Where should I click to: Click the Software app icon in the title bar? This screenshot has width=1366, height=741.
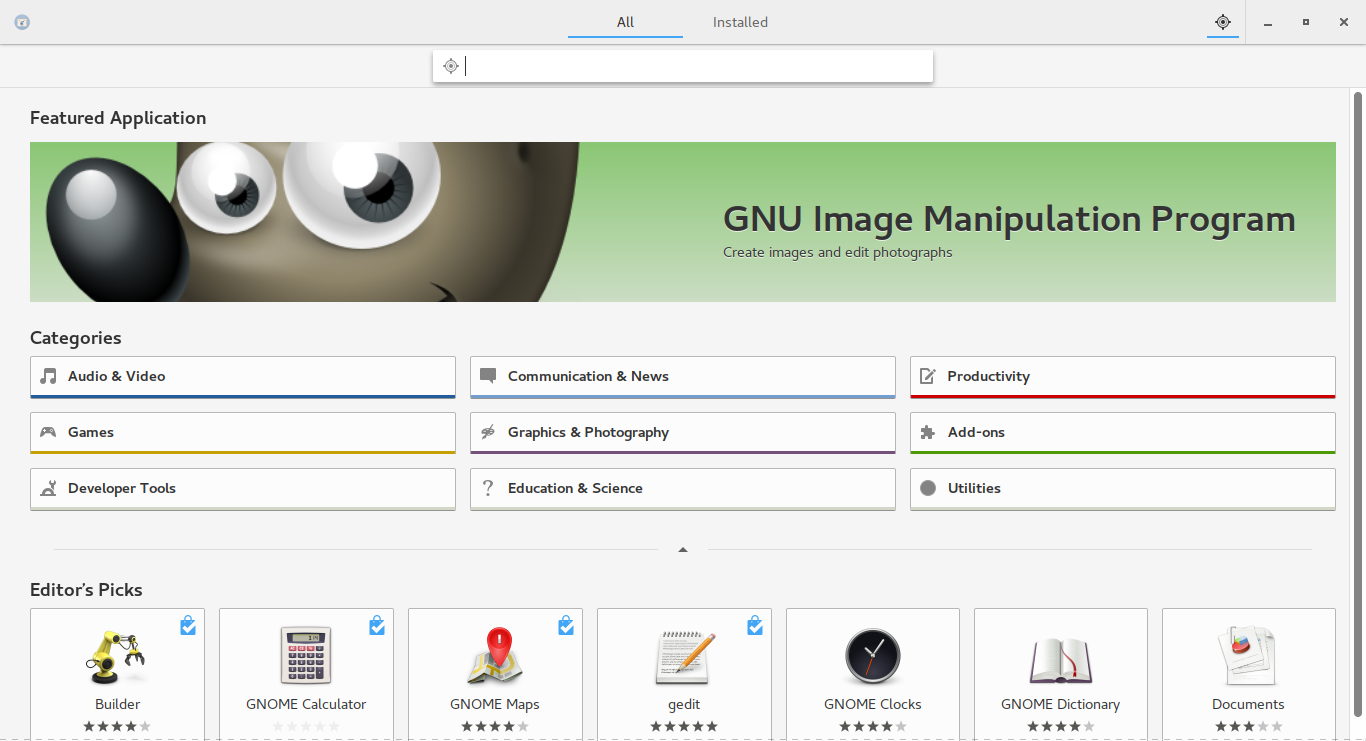(x=22, y=22)
